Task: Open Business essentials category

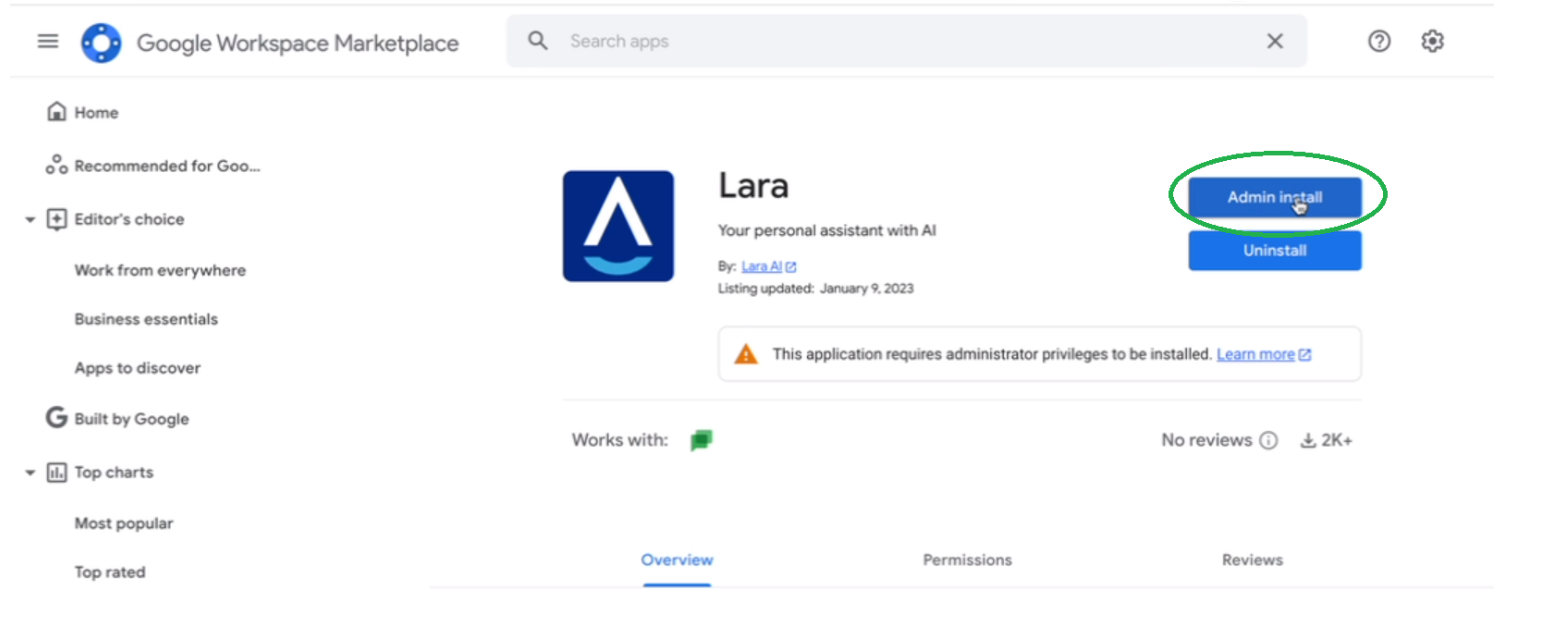Action: (146, 320)
